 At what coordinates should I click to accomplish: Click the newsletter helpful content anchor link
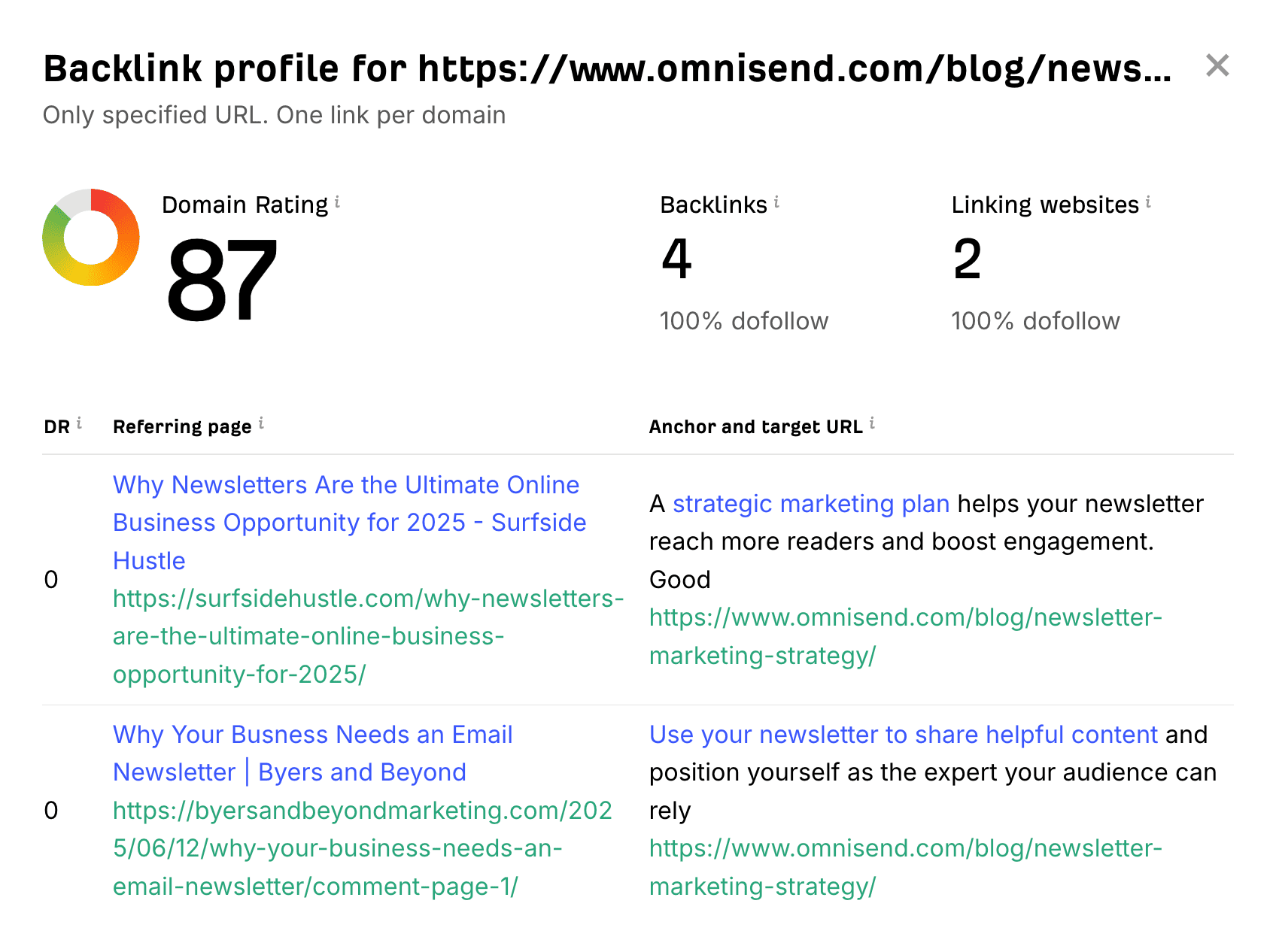click(x=903, y=734)
